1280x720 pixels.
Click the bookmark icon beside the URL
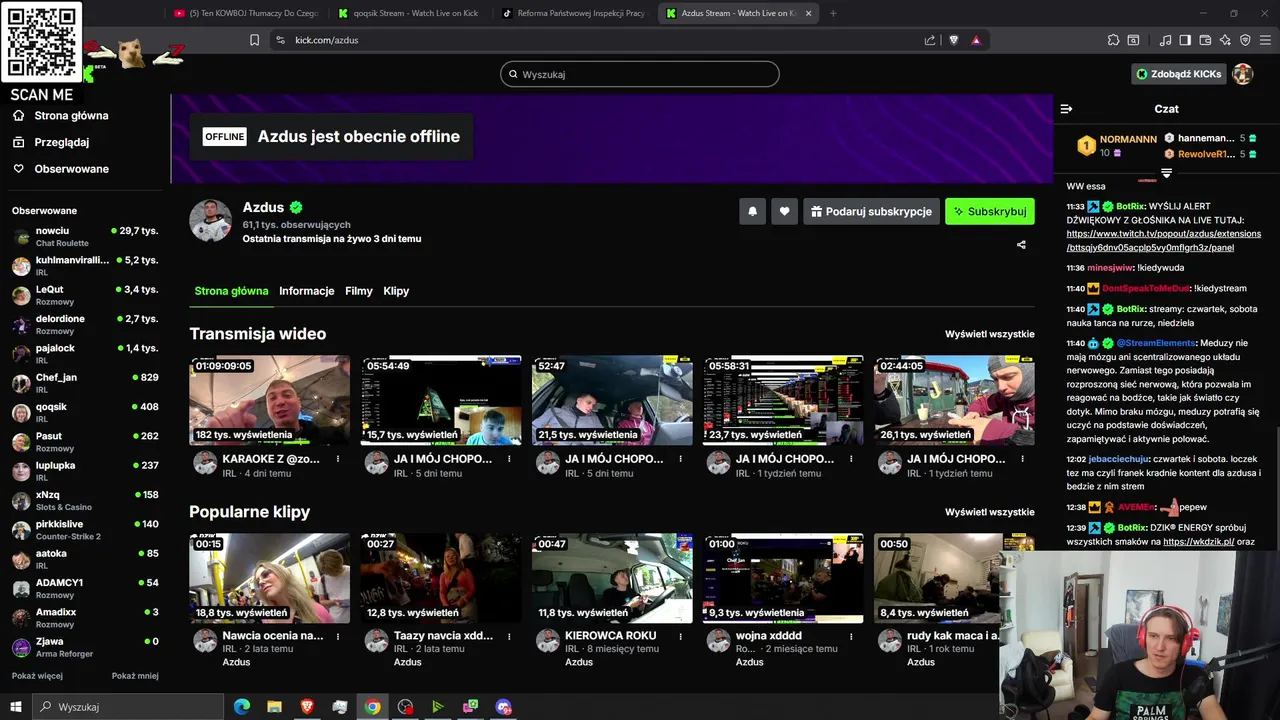pos(254,40)
